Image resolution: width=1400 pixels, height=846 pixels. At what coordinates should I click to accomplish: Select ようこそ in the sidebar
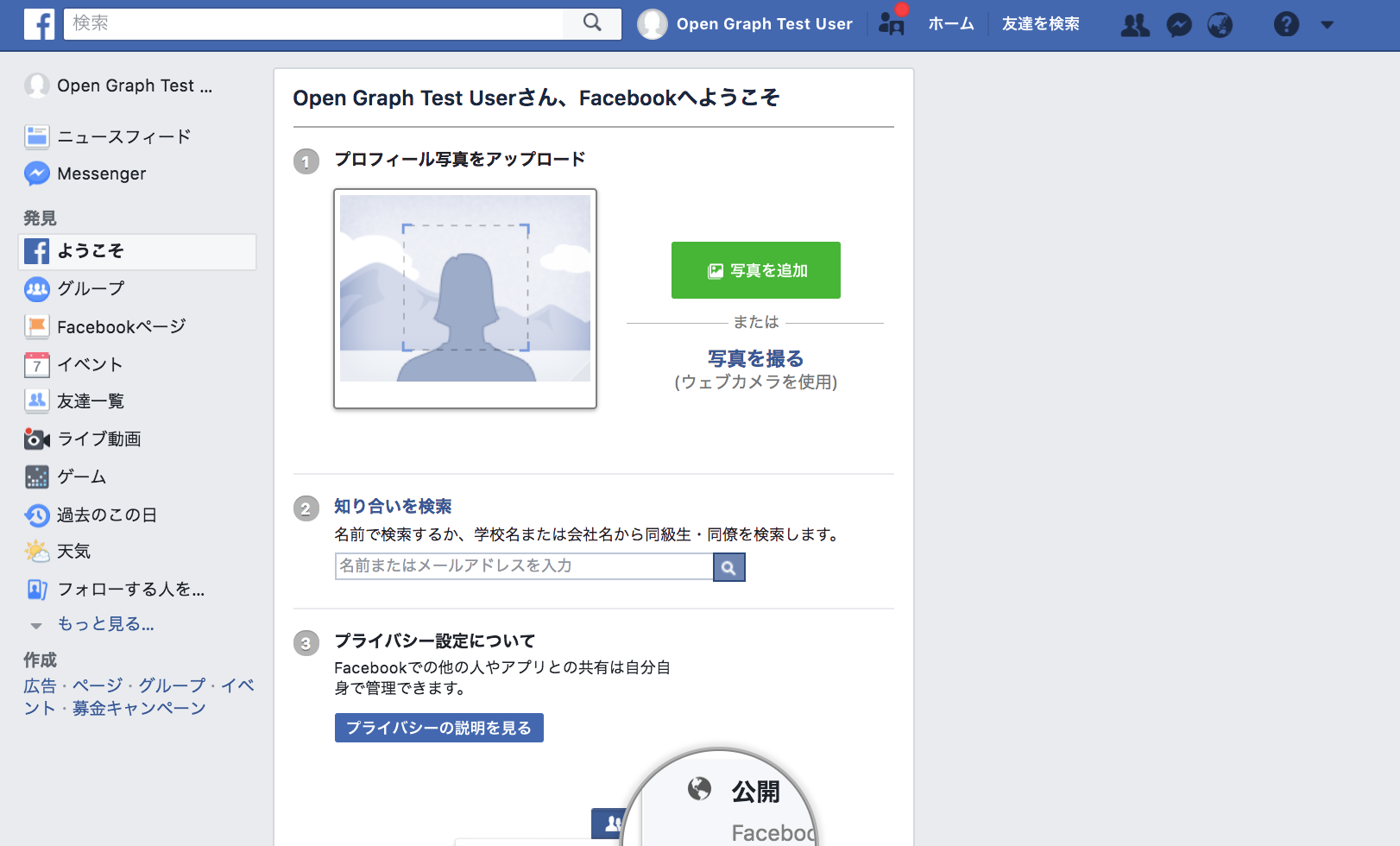click(x=137, y=251)
